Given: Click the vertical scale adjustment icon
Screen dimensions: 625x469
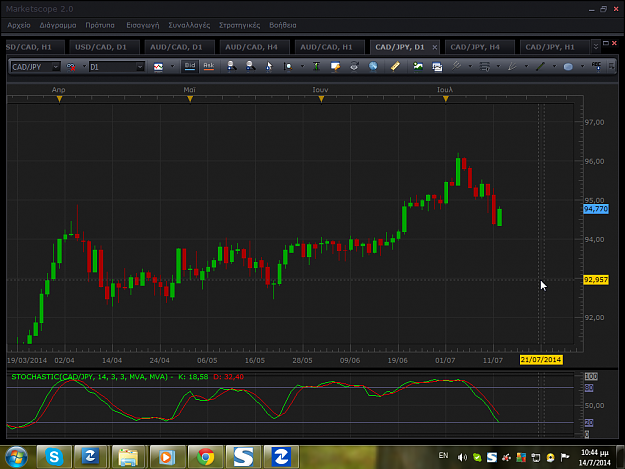Looking at the screenshot, I should [316, 66].
